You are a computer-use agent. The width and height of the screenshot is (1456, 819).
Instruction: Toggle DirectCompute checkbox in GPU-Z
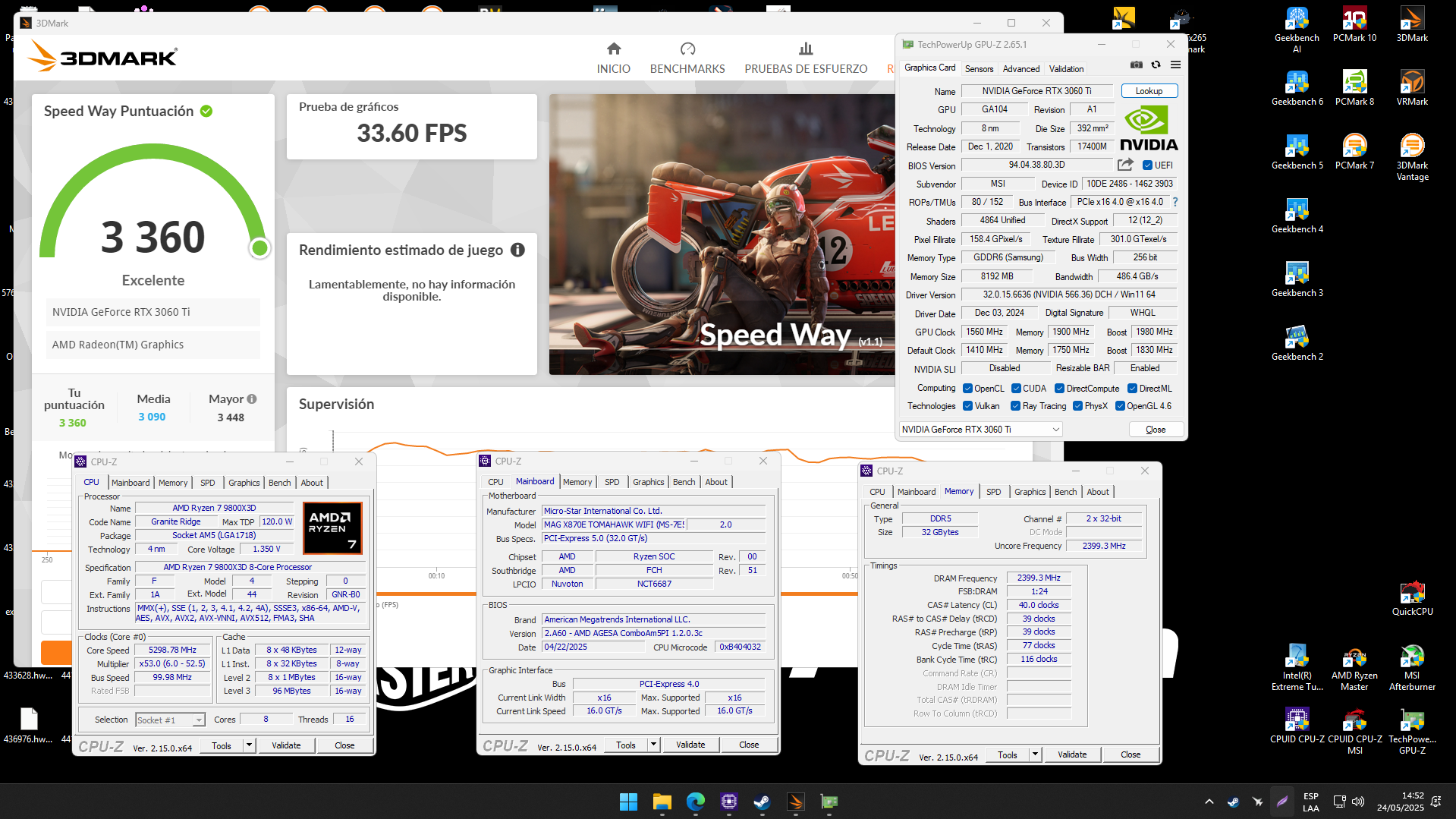click(1059, 389)
